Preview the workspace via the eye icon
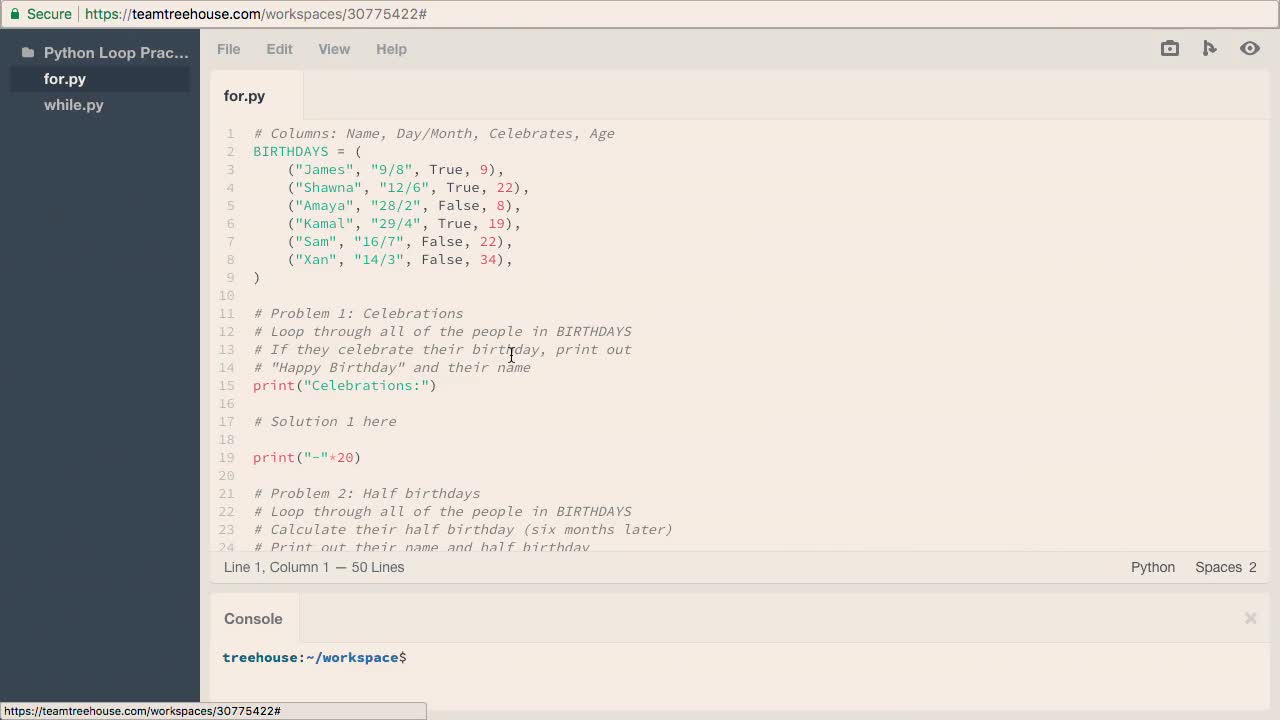Image resolution: width=1280 pixels, height=720 pixels. tap(1250, 48)
